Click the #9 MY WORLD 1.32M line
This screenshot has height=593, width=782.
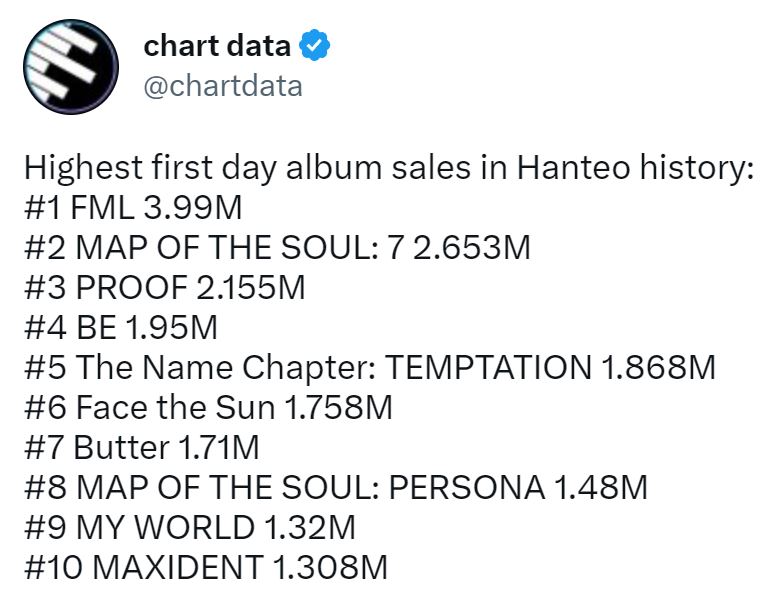pos(190,527)
